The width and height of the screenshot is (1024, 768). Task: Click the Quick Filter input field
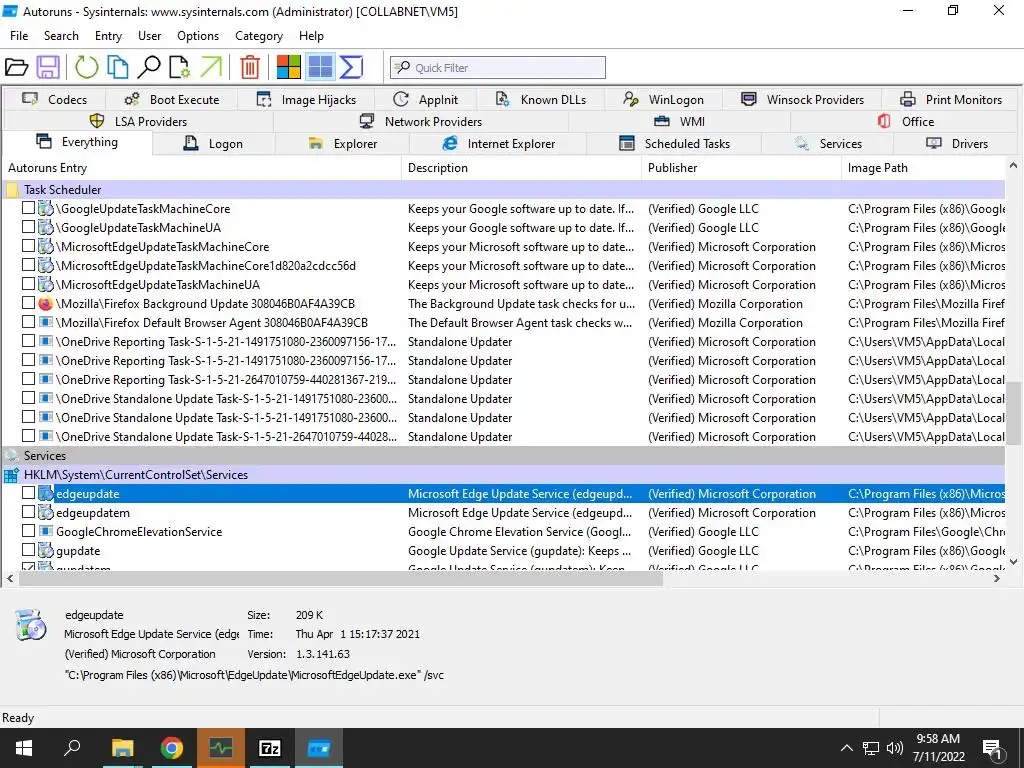click(x=498, y=67)
